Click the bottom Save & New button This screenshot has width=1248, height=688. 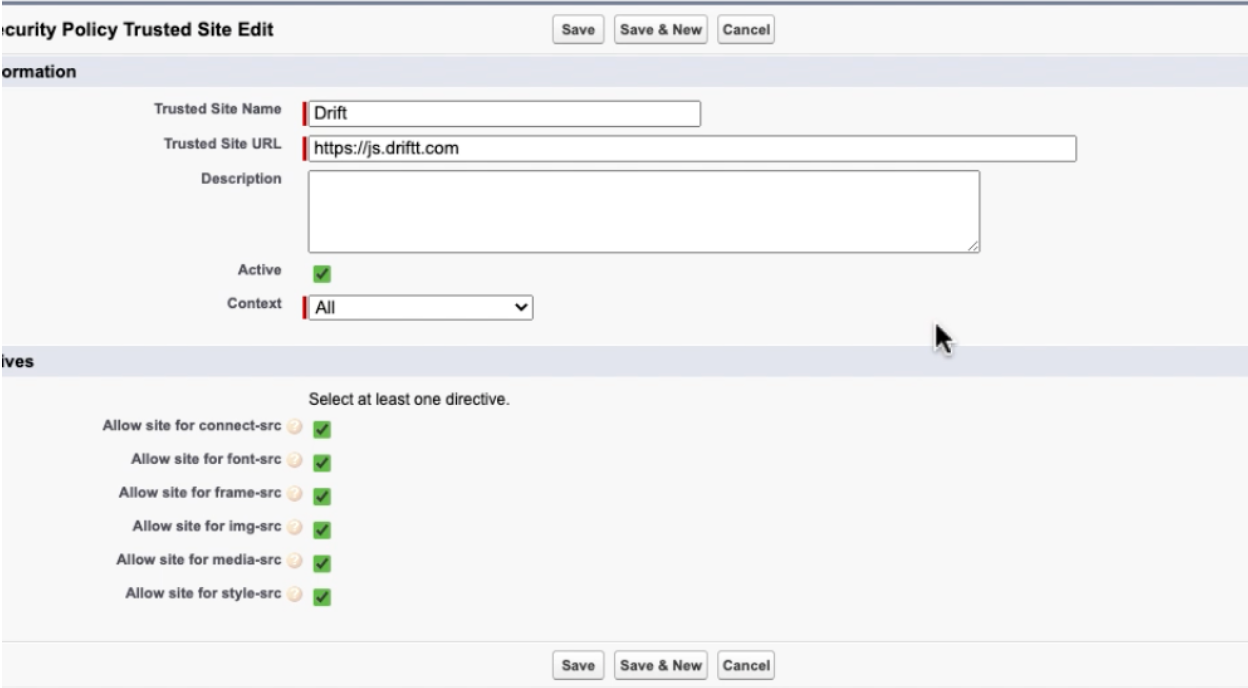(661, 665)
